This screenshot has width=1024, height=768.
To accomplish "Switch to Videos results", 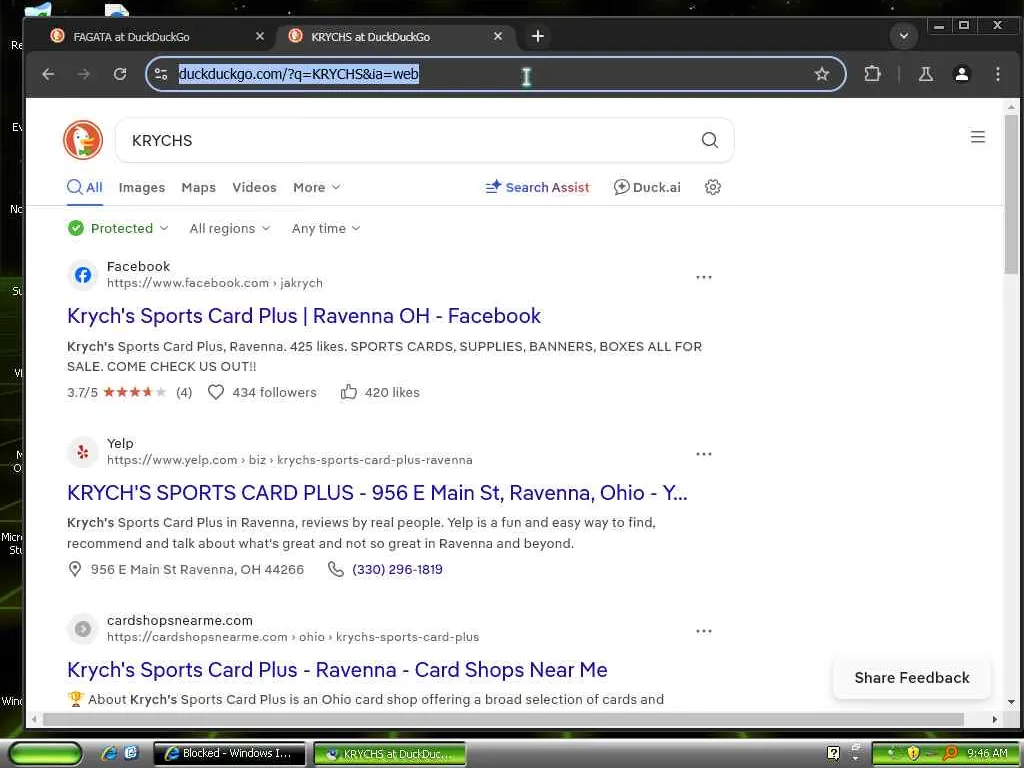I will (254, 187).
